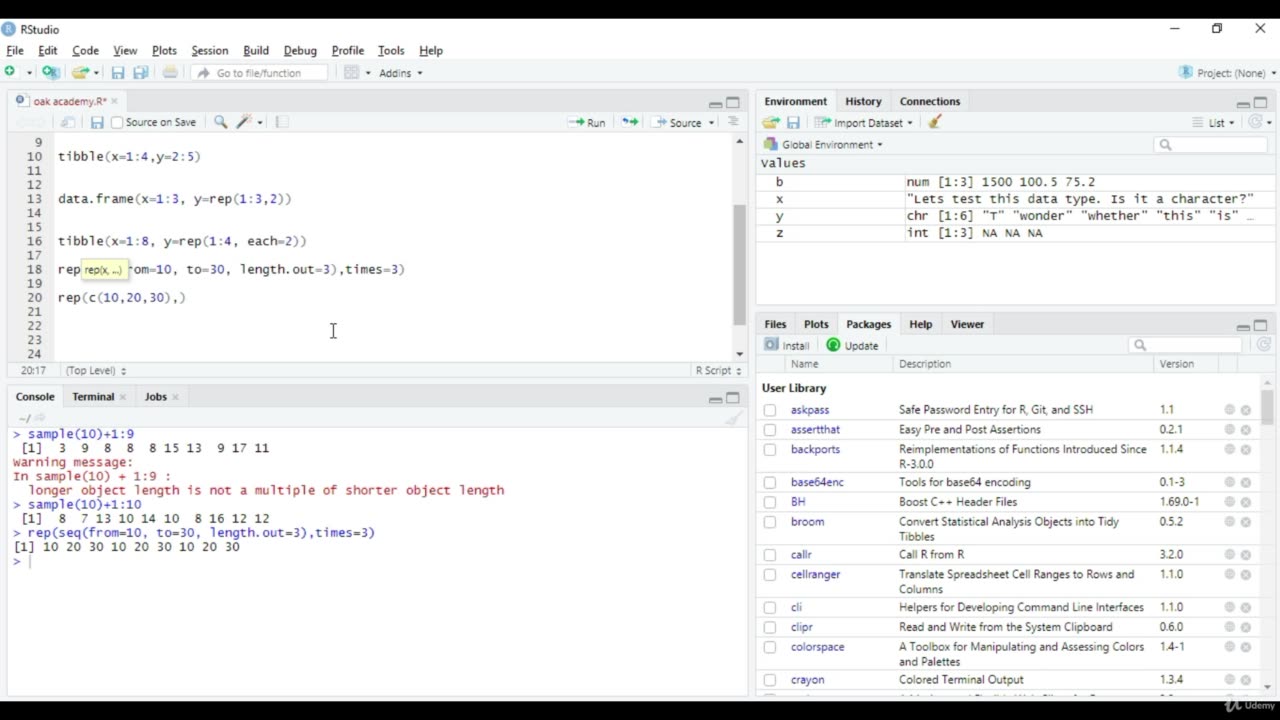Check the backports package checkbox
This screenshot has height=720, width=1280.
(x=770, y=450)
